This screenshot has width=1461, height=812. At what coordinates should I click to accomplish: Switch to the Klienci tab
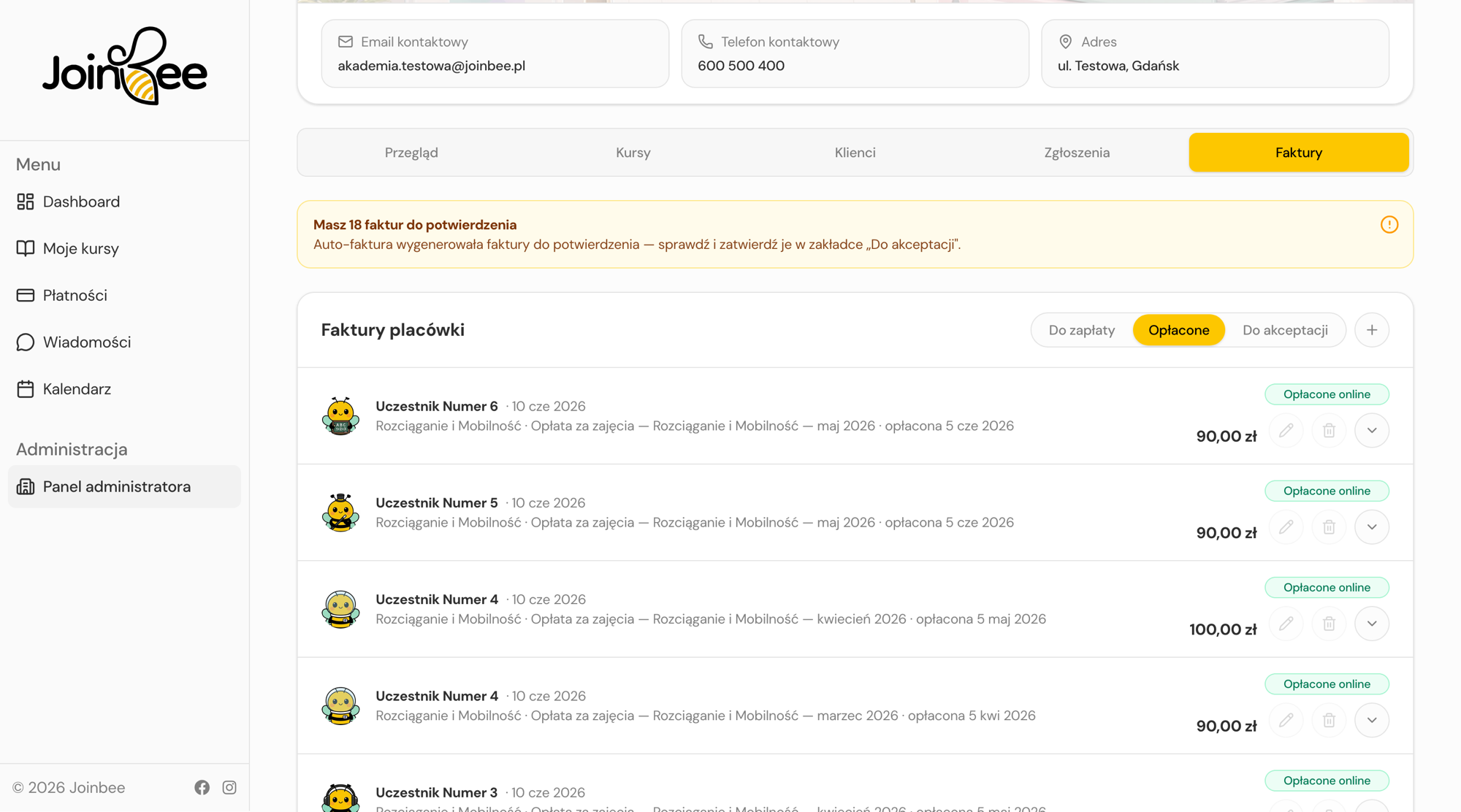pos(855,153)
